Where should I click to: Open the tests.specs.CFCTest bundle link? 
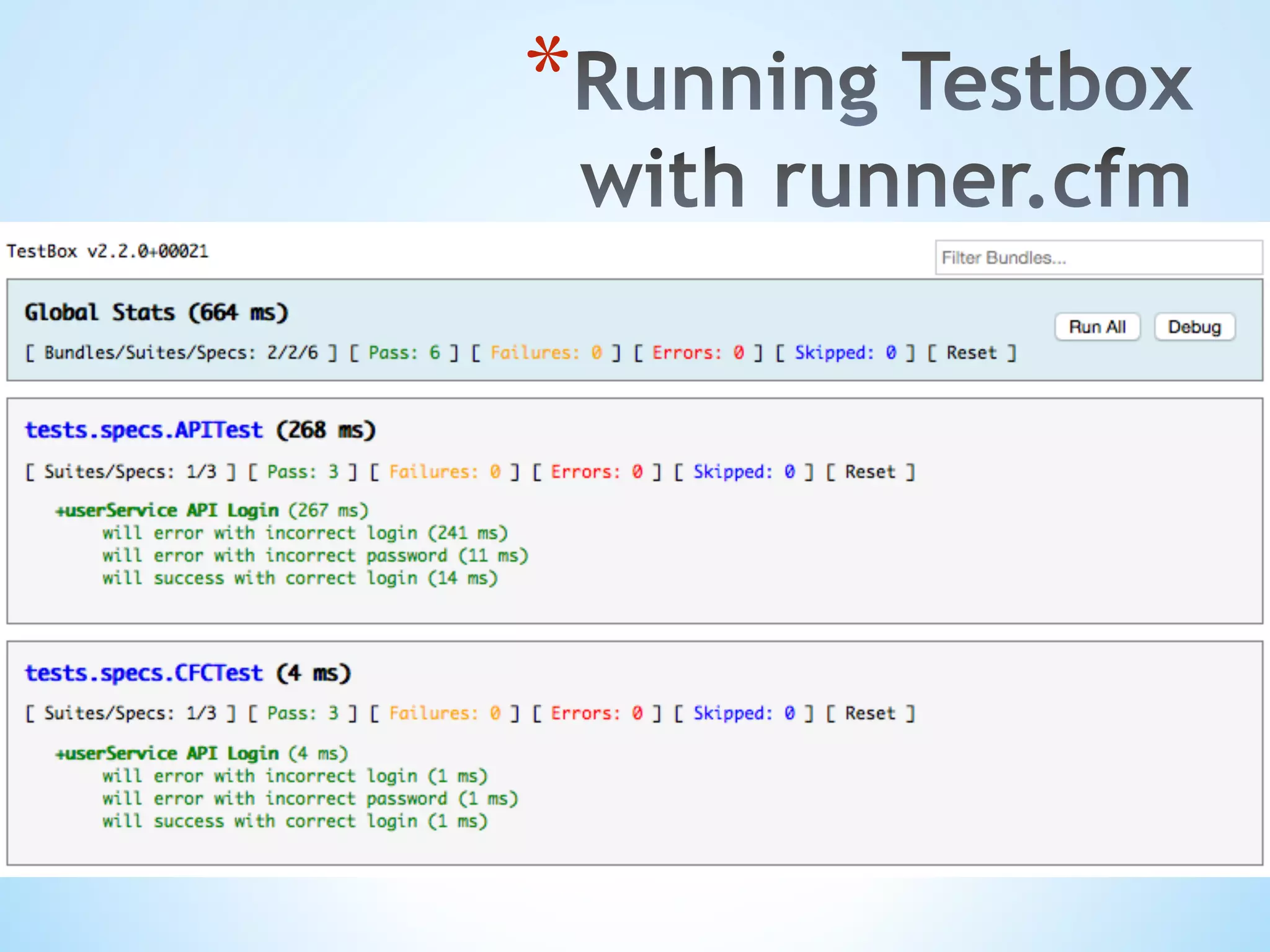pos(143,672)
